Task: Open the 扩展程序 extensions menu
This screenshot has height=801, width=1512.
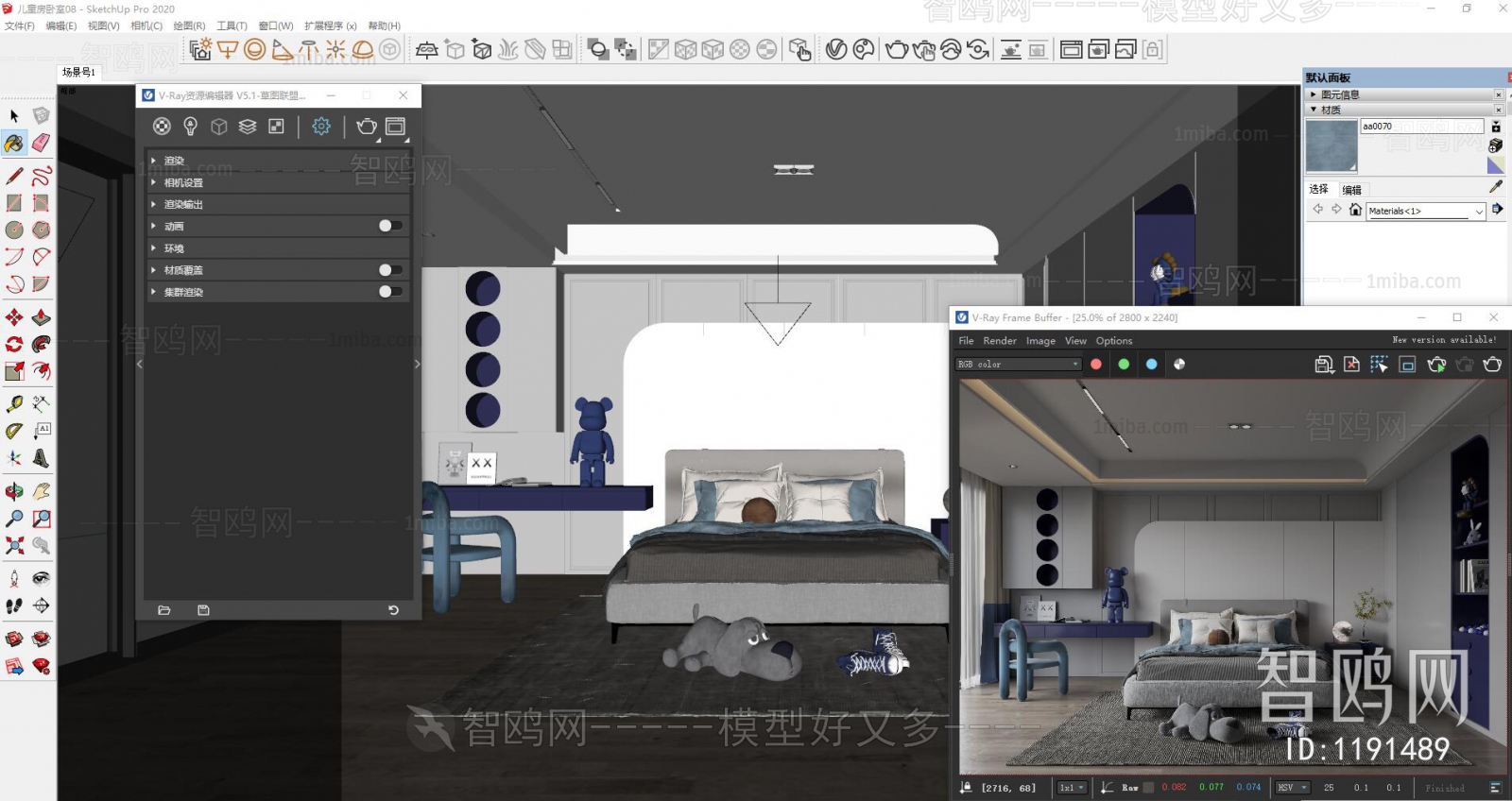Action: 330,26
